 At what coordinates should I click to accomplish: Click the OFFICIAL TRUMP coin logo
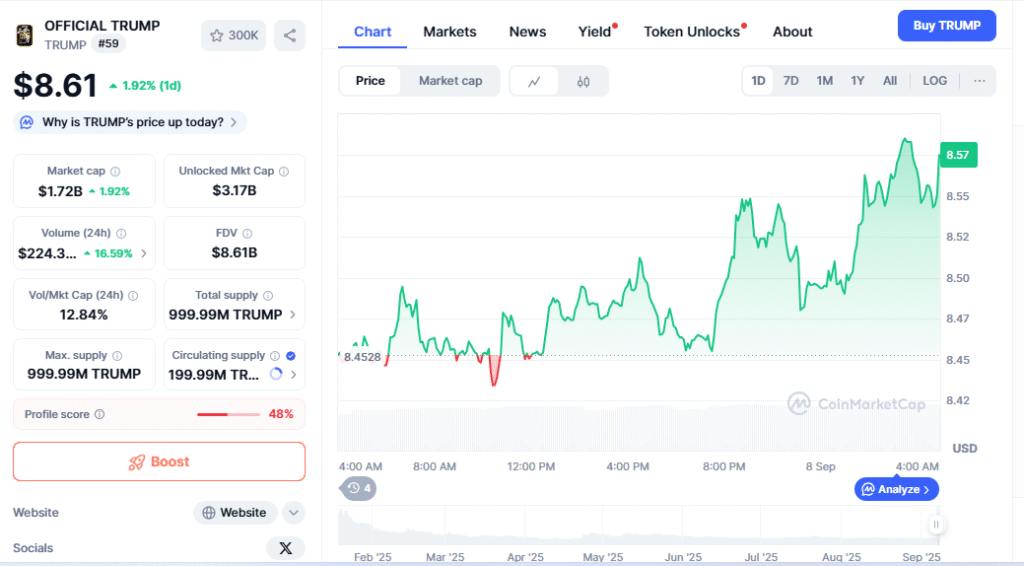[24, 35]
